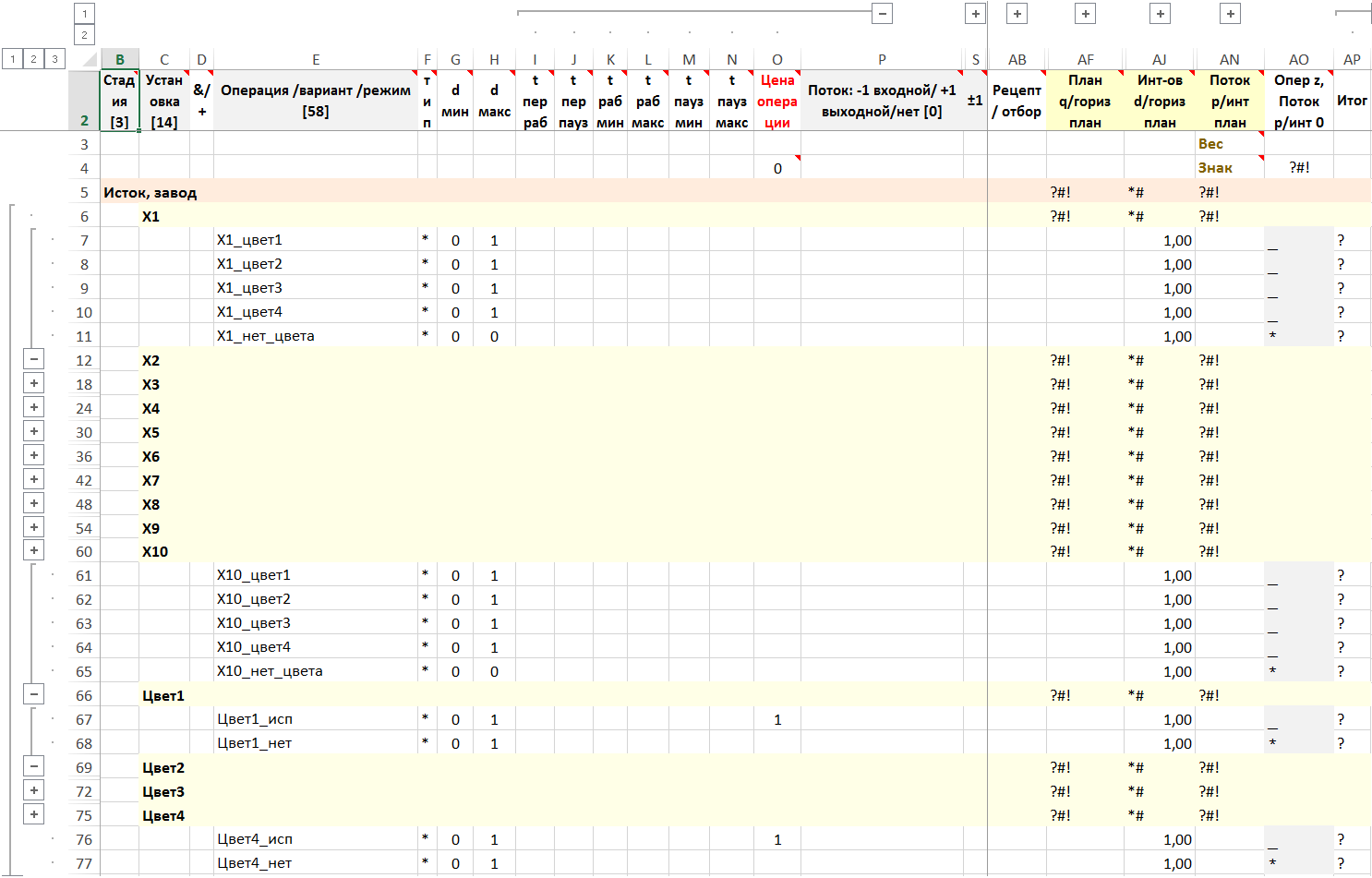
Task: Expand hidden columns using plus above column AF
Action: click(x=1086, y=13)
